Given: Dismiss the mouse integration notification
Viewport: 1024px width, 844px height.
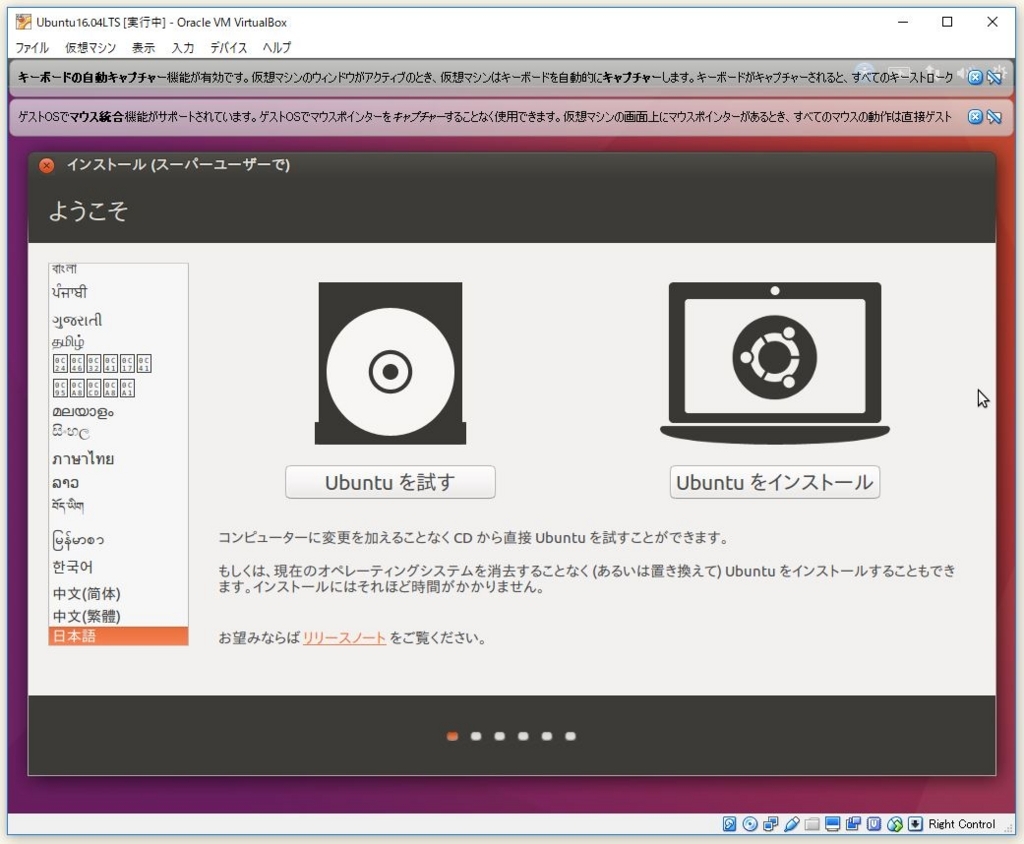Looking at the screenshot, I should pyautogui.click(x=974, y=117).
